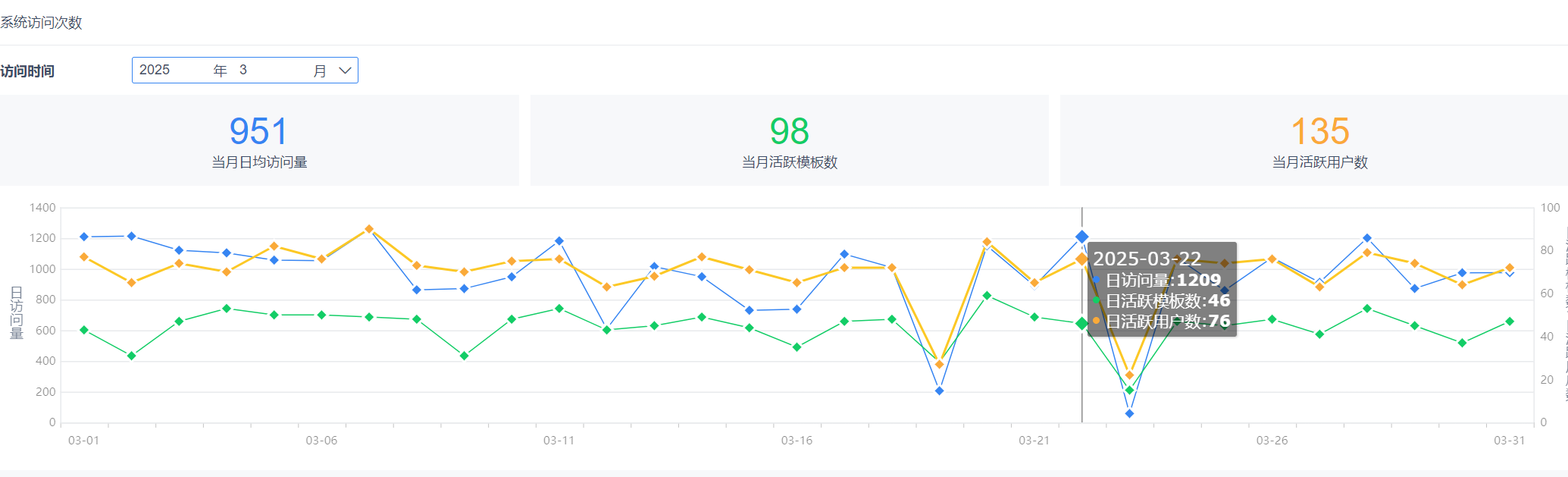Click the green marker at 03-02

(132, 356)
